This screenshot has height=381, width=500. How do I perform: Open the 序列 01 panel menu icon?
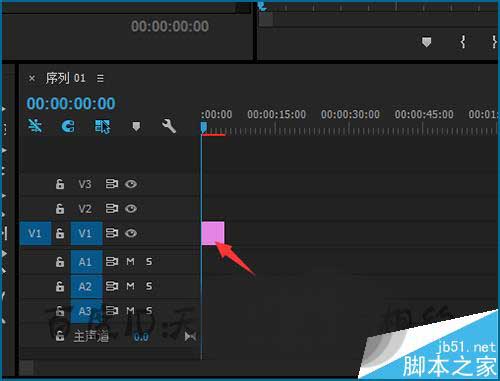[100, 79]
